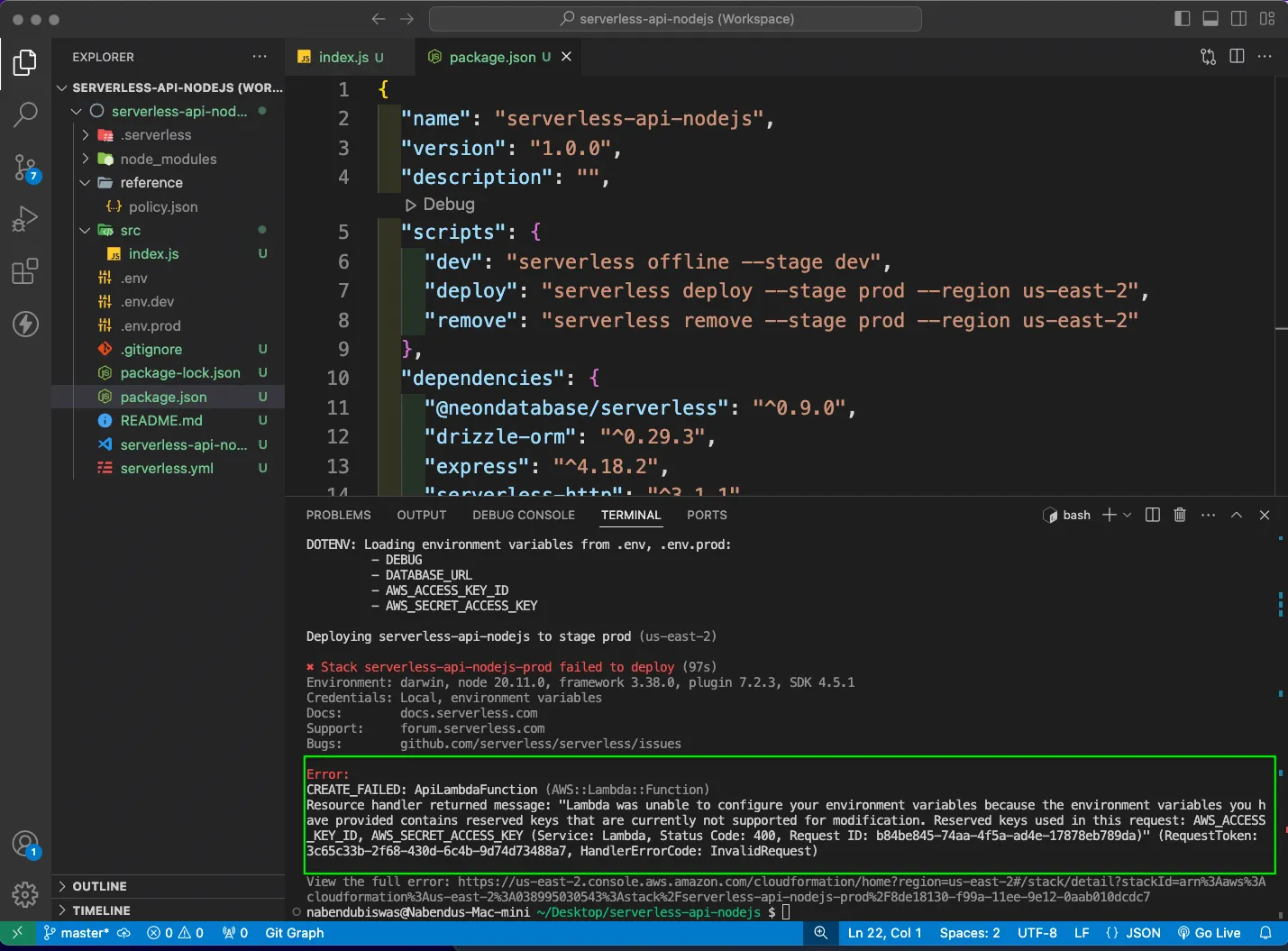Open editor more actions ellipsis
1288x951 pixels.
(1265, 57)
